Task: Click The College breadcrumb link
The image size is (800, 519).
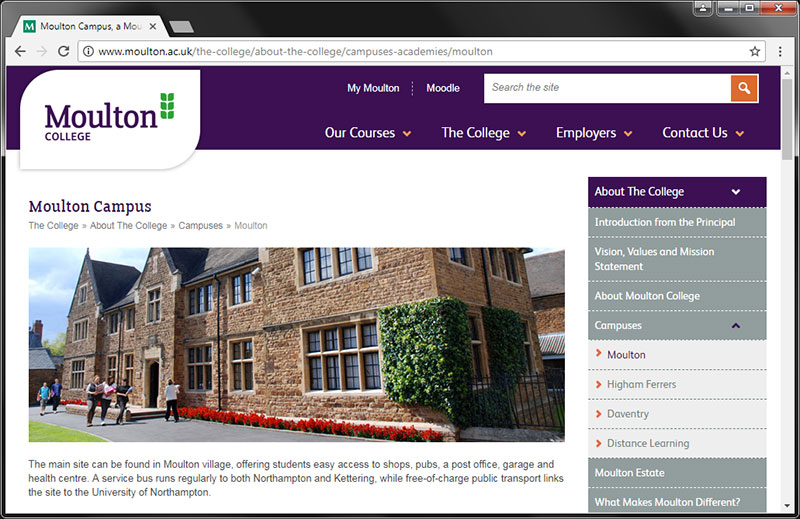Action: [54, 226]
